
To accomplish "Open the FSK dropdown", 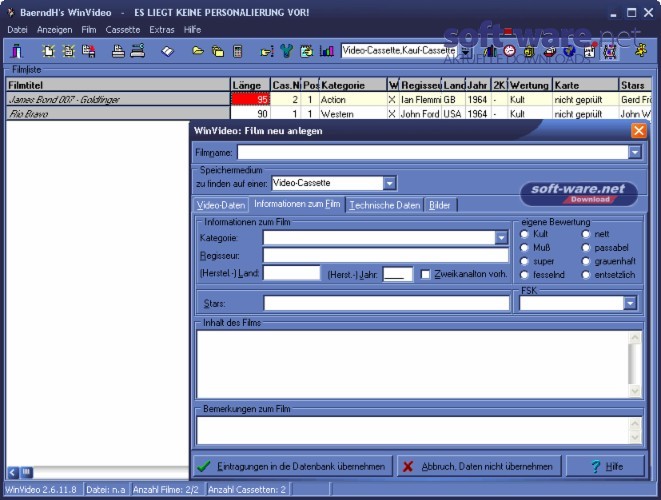I will 630,304.
